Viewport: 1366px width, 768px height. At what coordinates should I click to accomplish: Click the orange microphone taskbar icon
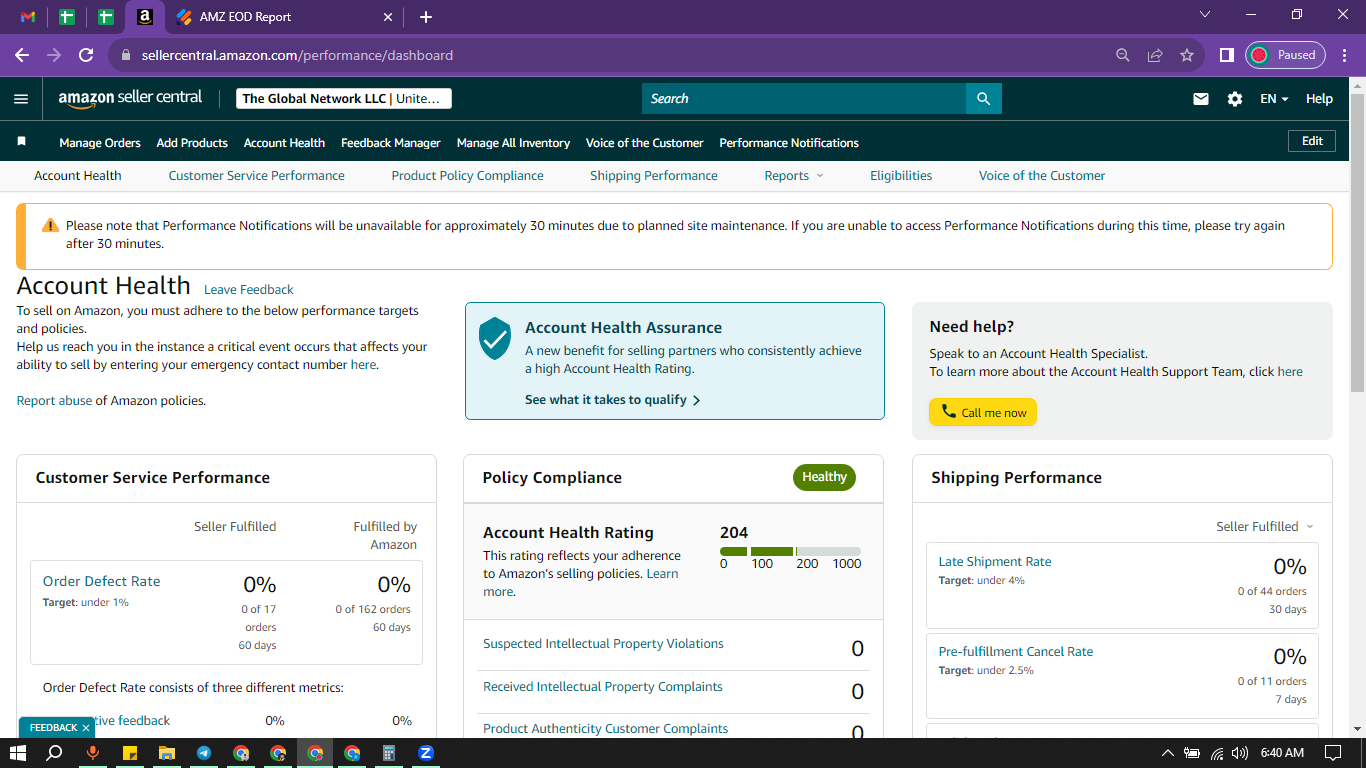point(93,753)
